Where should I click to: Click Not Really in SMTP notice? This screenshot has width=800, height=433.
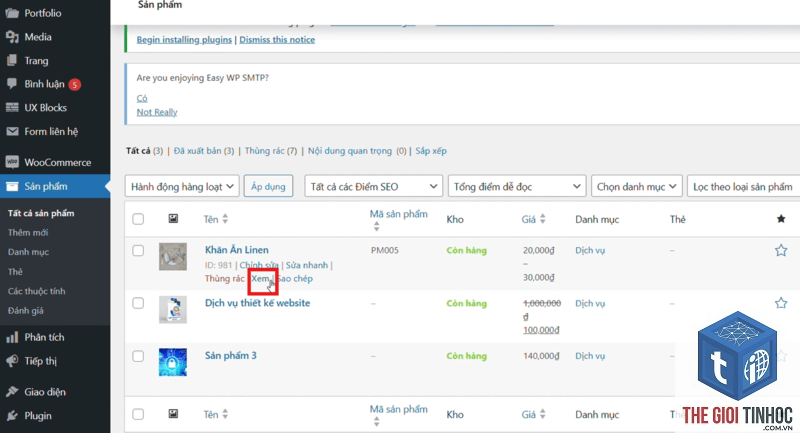coord(157,112)
